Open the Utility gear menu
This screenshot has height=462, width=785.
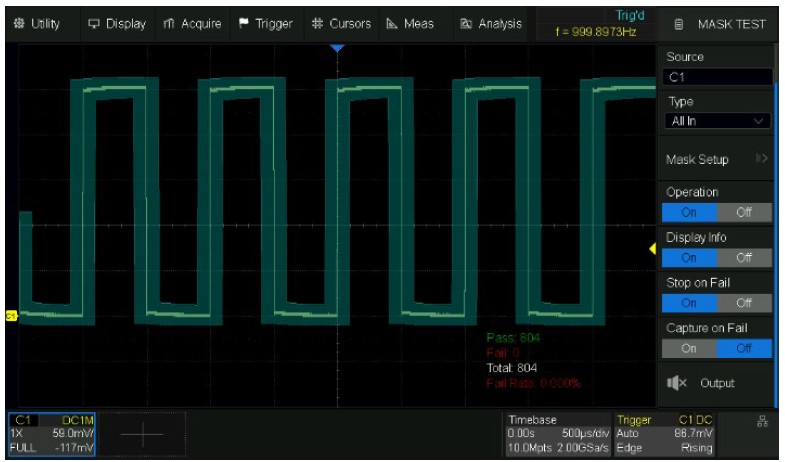tap(36, 24)
